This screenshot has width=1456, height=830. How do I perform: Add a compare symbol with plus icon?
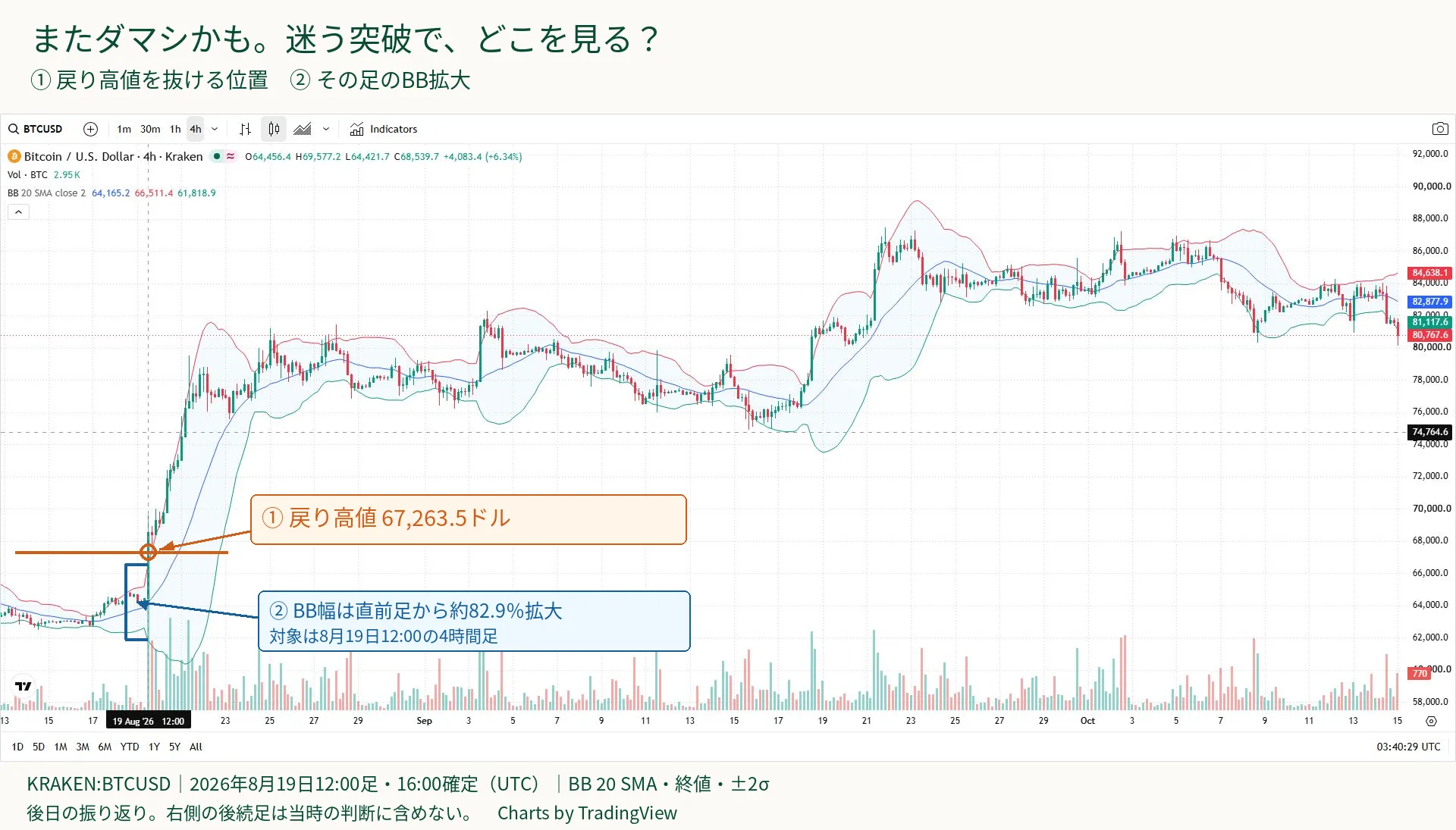90,129
